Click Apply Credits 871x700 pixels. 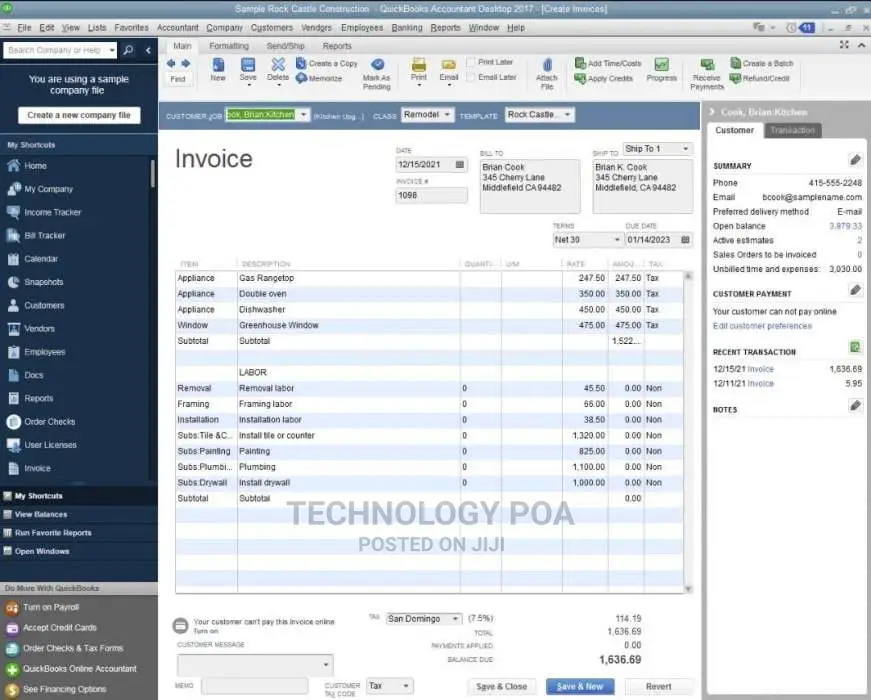[x=604, y=78]
